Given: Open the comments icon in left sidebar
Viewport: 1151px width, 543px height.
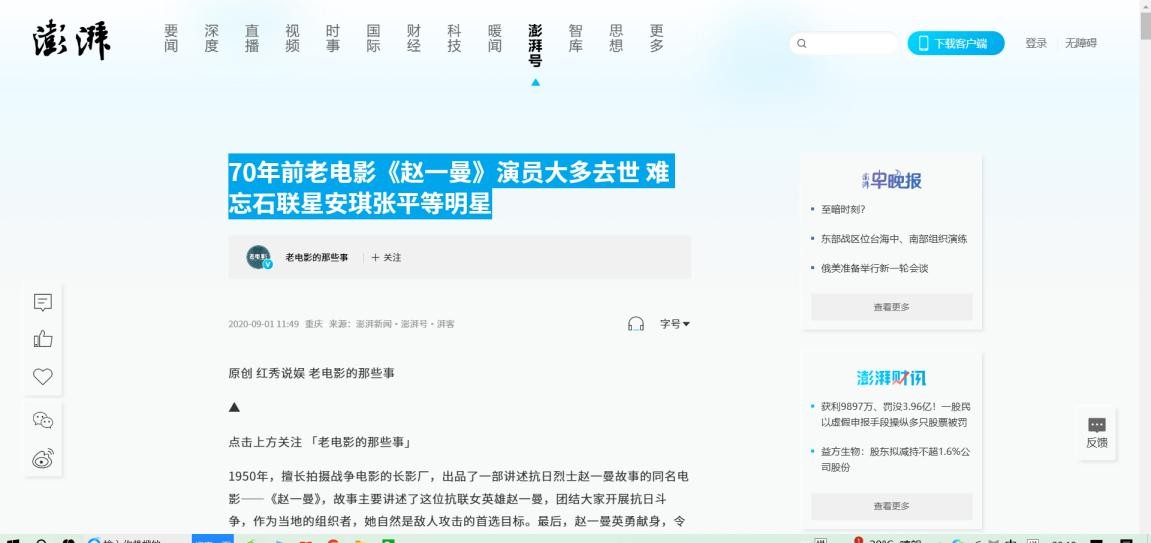Looking at the screenshot, I should [x=43, y=302].
